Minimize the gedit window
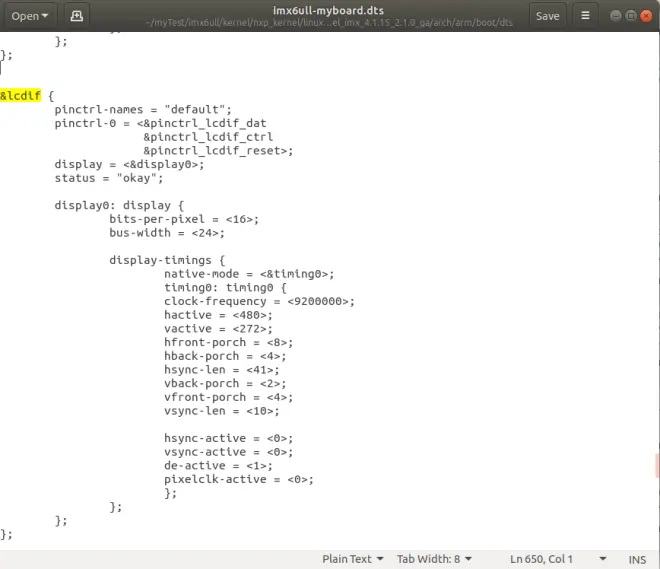Viewport: 660px width, 569px height. click(x=615, y=16)
